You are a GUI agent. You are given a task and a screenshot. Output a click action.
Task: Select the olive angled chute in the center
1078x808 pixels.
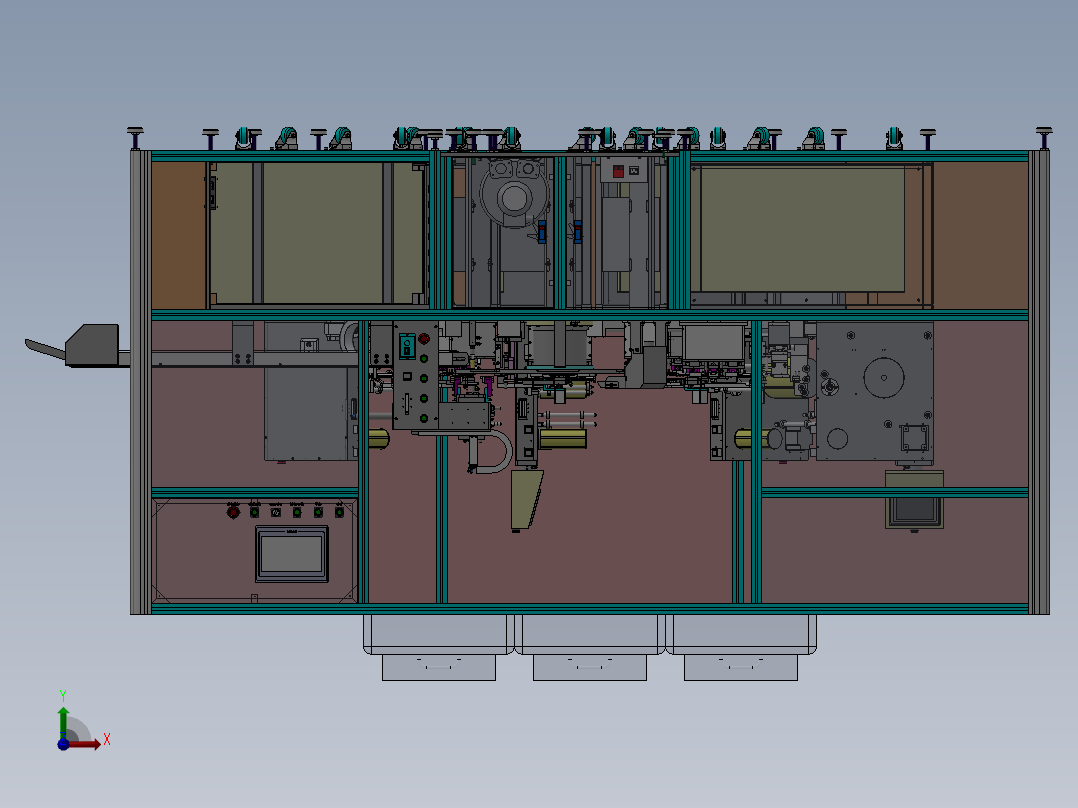pos(527,499)
